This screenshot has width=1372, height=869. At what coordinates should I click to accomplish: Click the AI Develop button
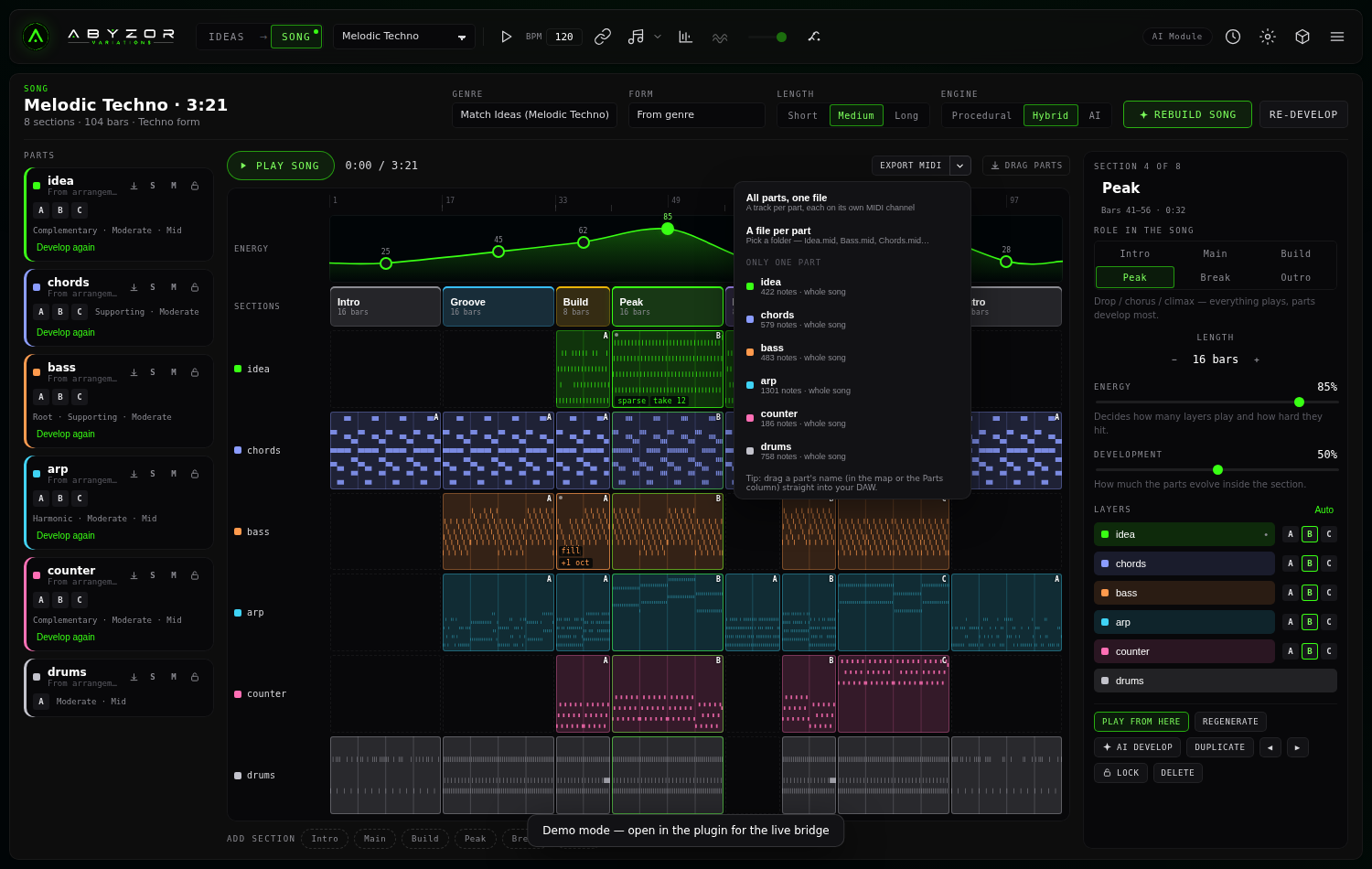tap(1137, 747)
